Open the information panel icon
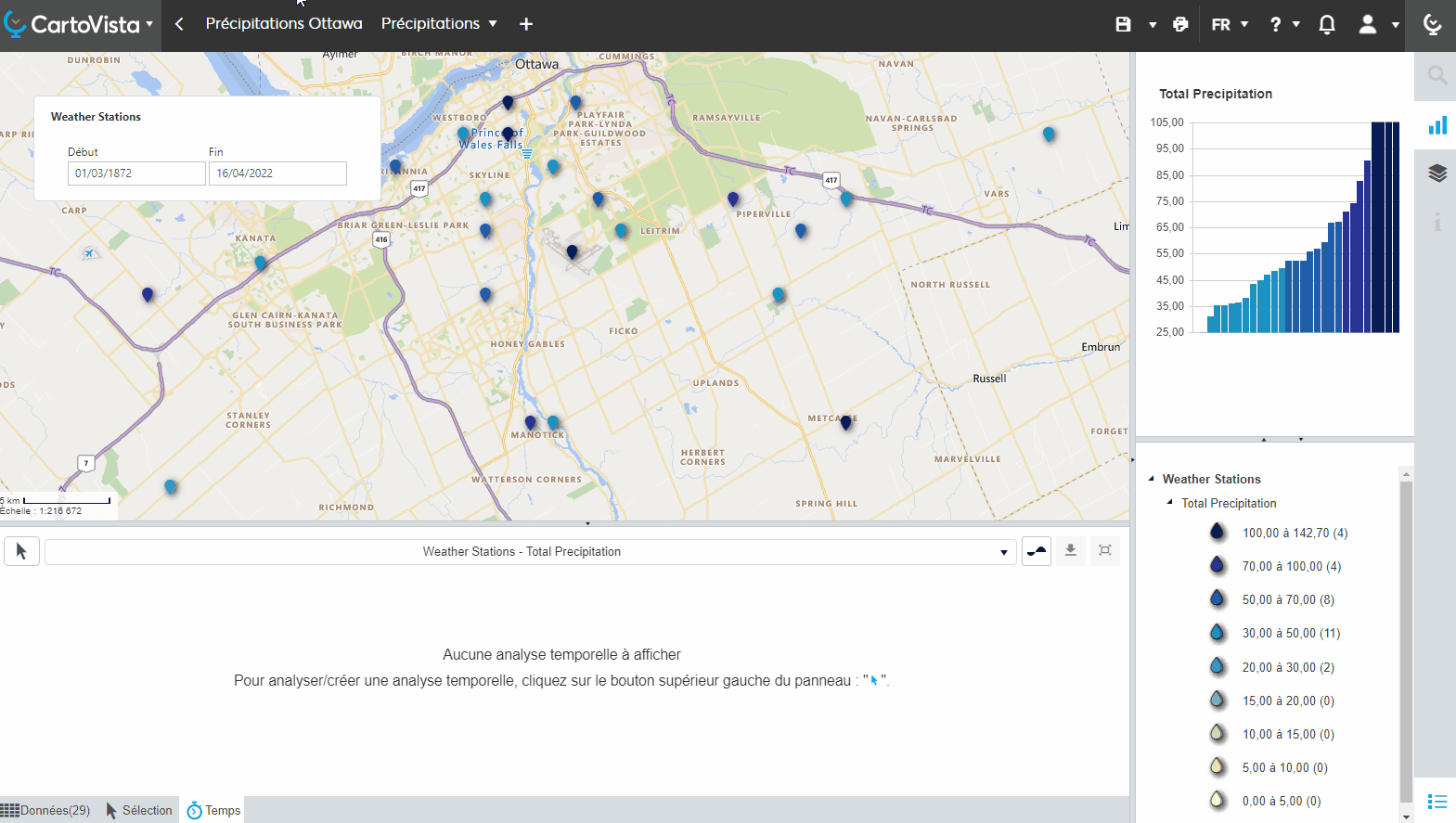Viewport: 1456px width, 823px height. coord(1437,221)
